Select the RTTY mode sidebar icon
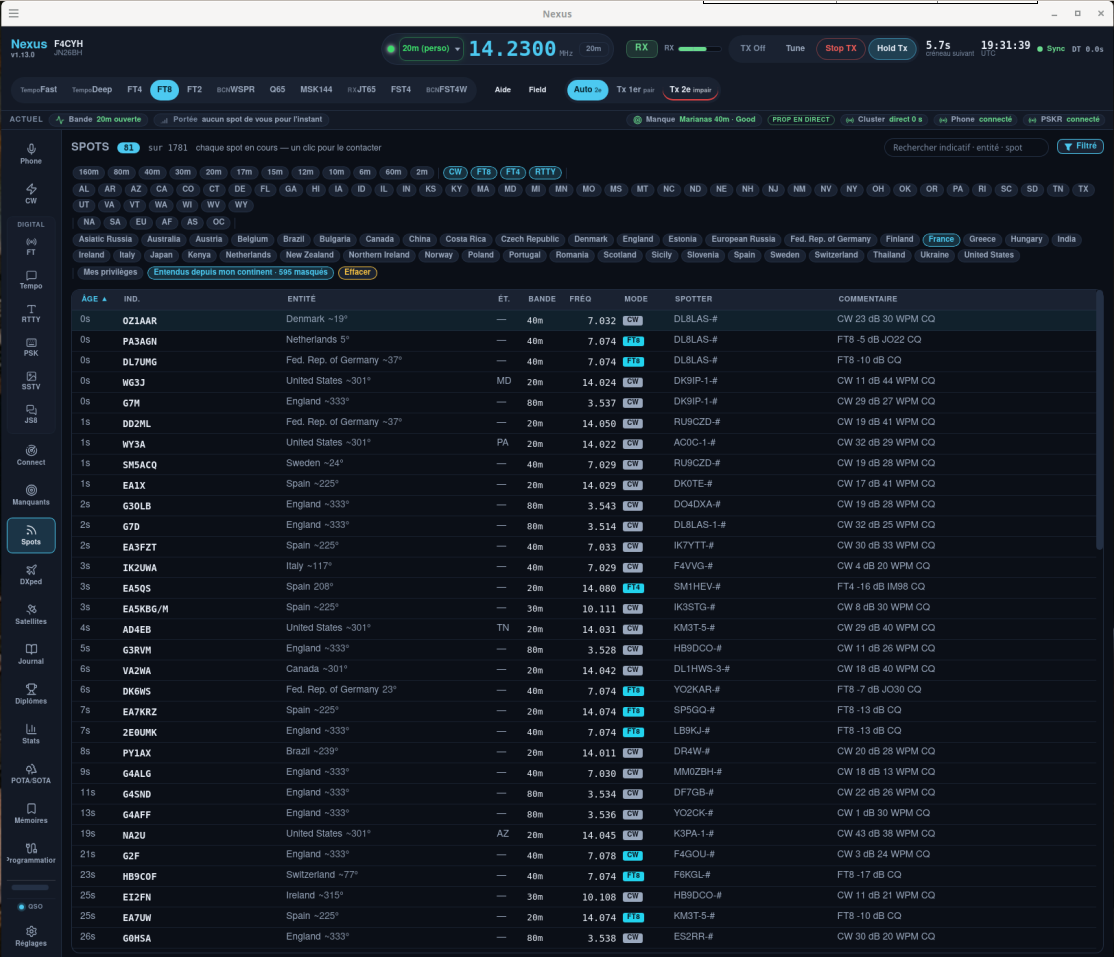Viewport: 1114px width, 957px height. pyautogui.click(x=31, y=313)
